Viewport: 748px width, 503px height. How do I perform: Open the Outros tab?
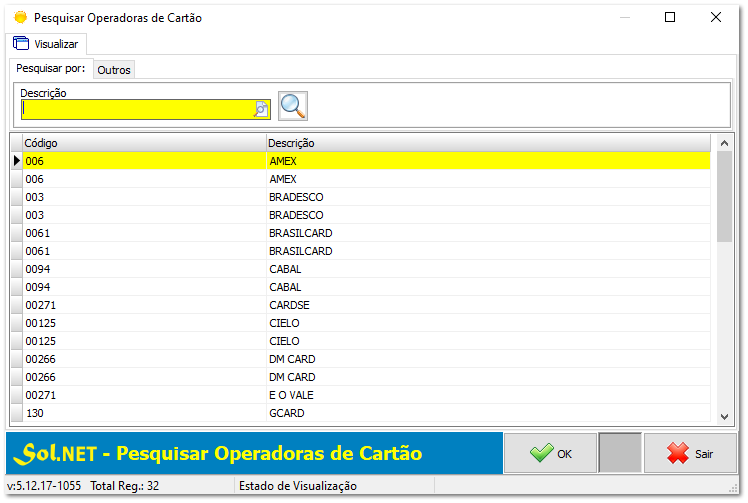coord(114,70)
